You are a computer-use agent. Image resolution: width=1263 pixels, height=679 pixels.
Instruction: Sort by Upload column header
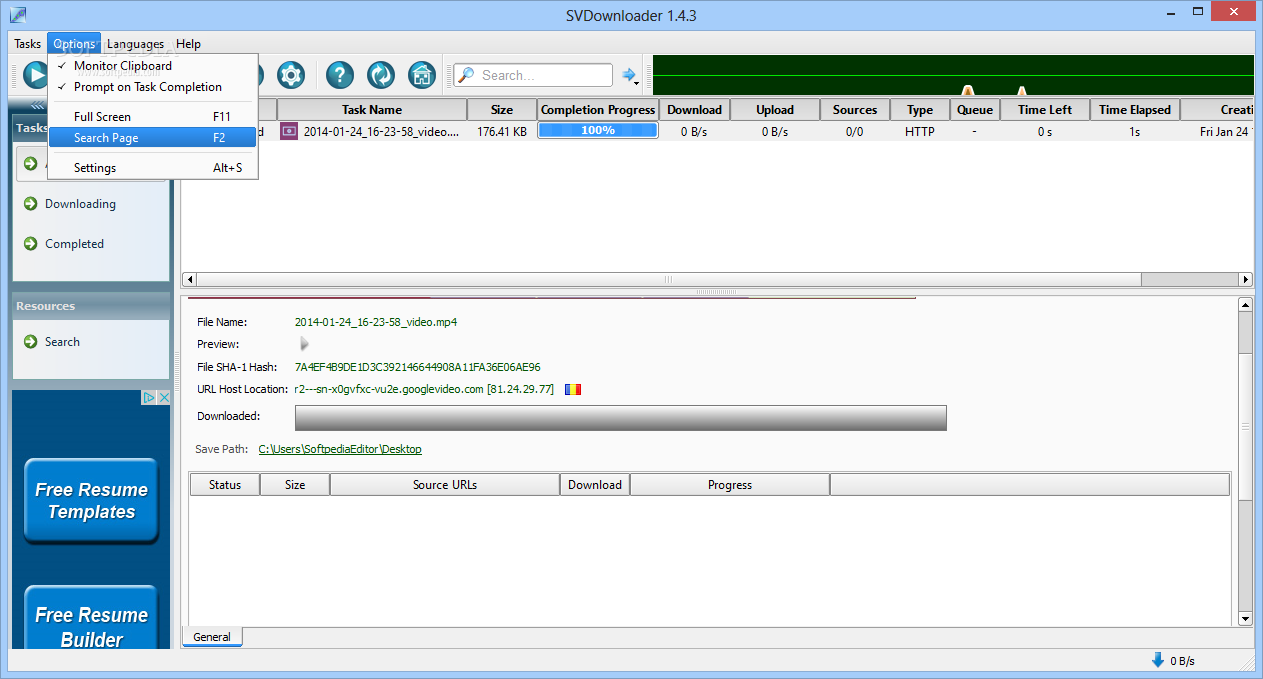[775, 110]
